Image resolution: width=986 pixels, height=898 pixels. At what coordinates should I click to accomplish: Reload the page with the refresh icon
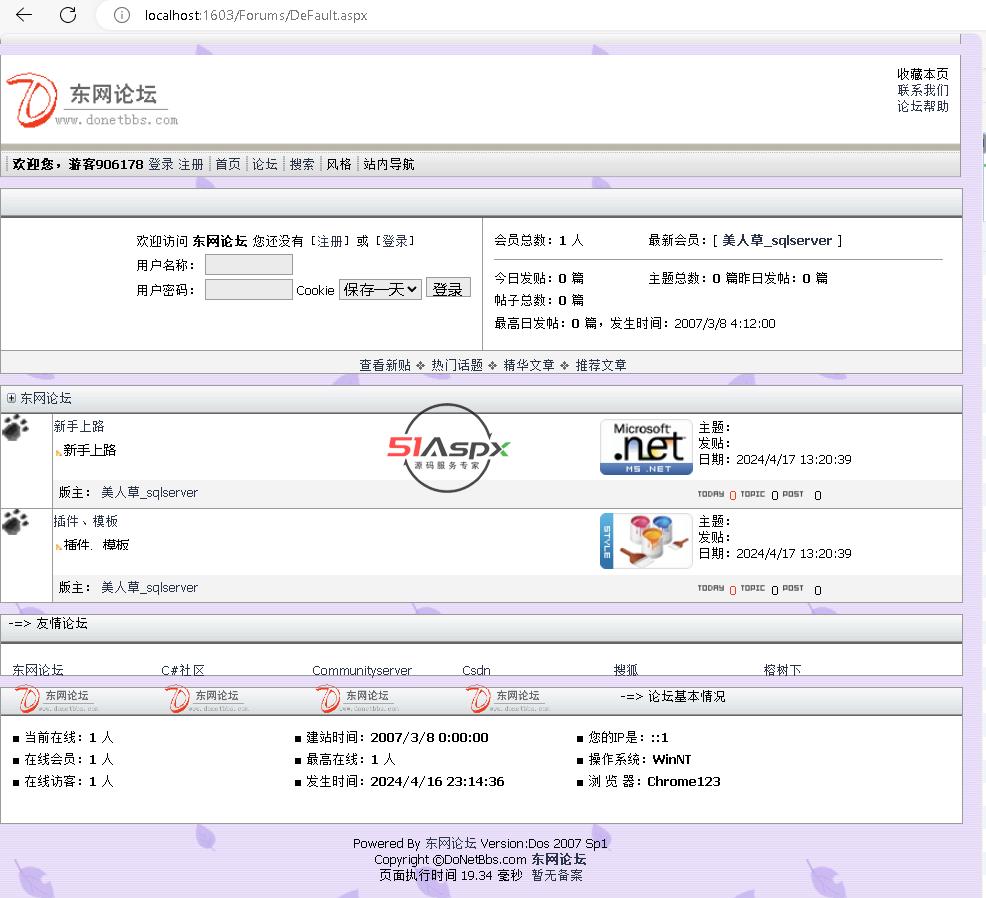[68, 14]
